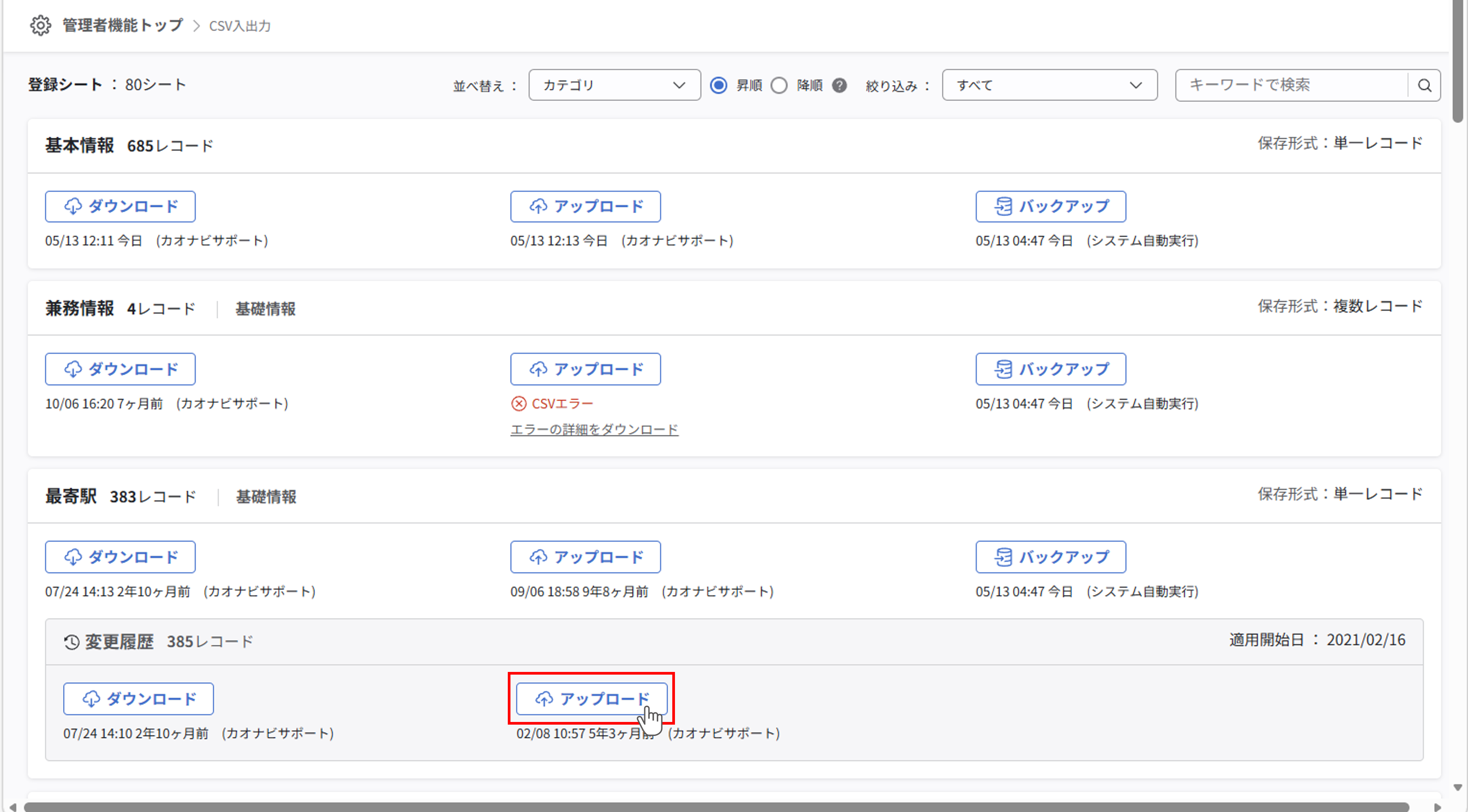
Task: Download CSV for 最寄駅 sheet
Action: (120, 557)
